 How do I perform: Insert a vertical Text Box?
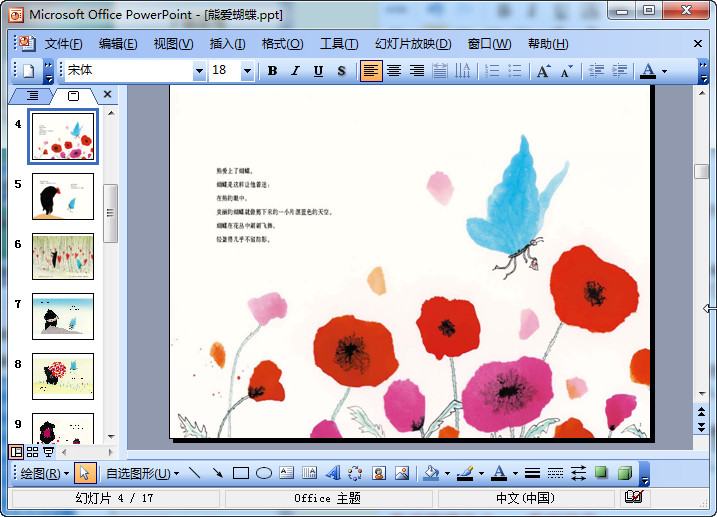310,473
